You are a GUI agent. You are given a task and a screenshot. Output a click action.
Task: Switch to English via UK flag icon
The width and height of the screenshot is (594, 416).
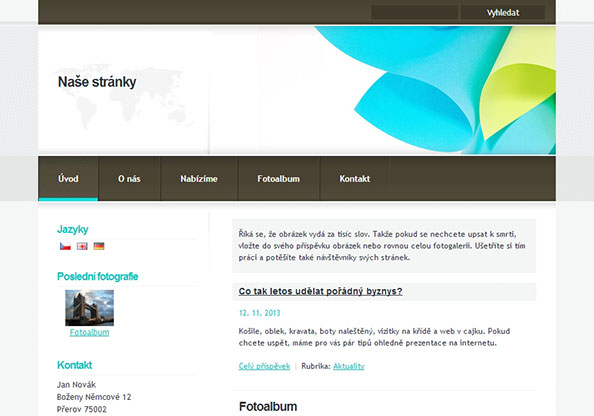click(82, 246)
